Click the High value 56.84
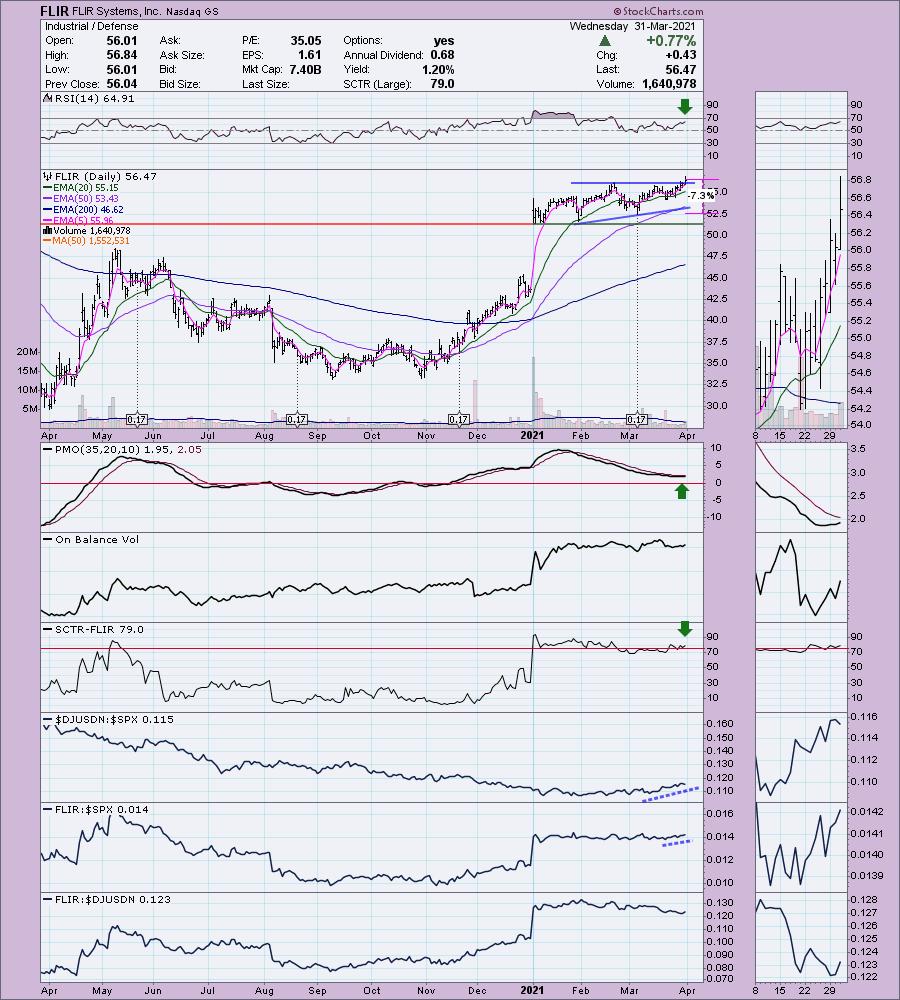Image resolution: width=900 pixels, height=1000 pixels. tap(122, 55)
